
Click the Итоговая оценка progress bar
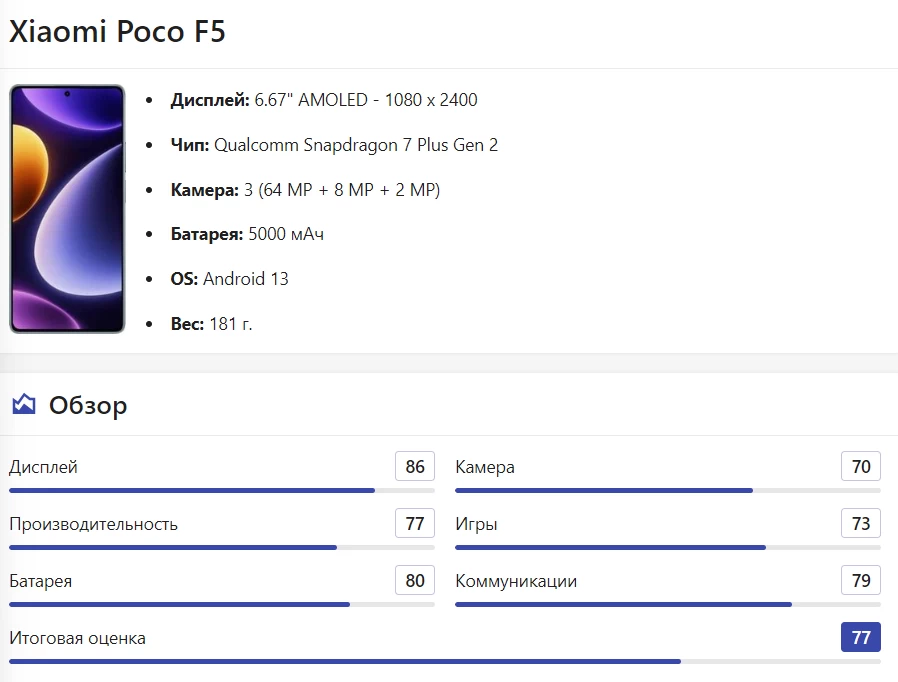[444, 661]
